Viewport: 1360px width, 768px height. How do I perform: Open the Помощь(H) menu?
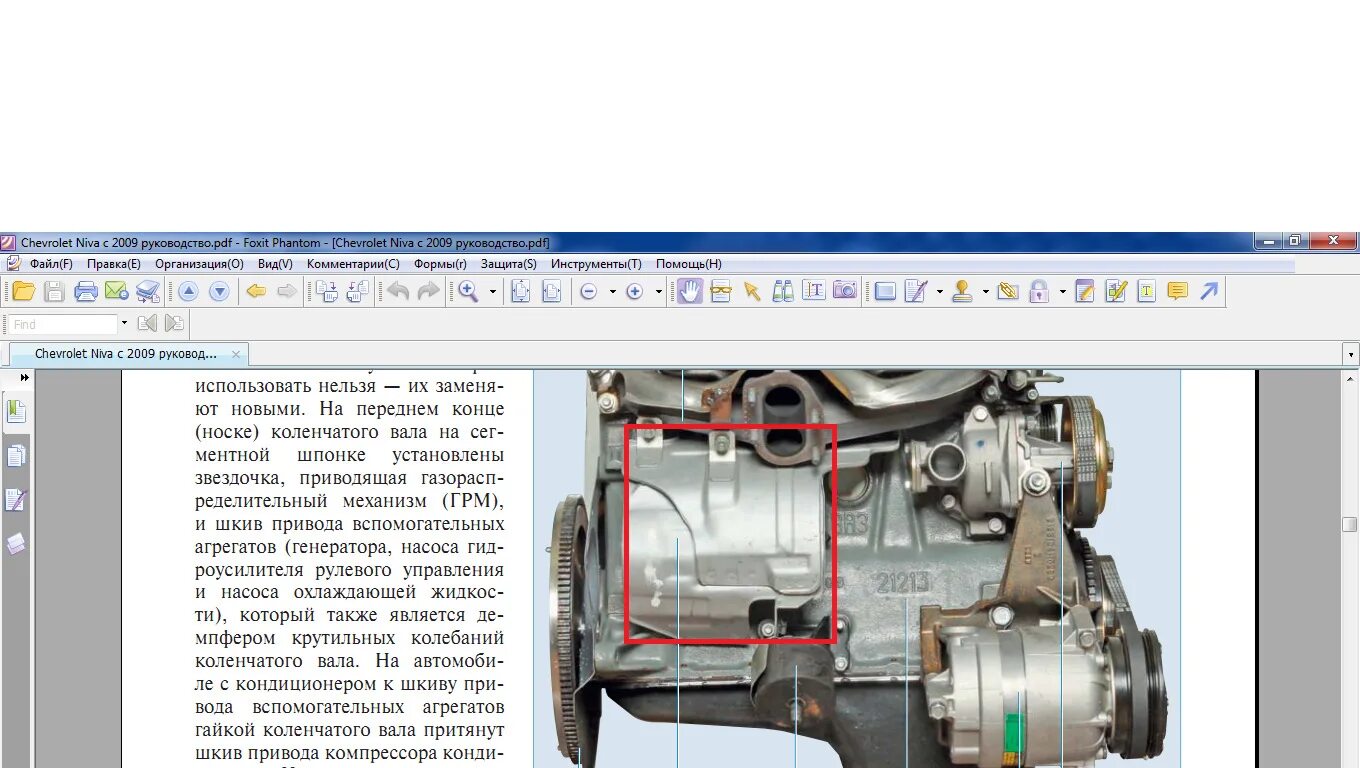688,264
